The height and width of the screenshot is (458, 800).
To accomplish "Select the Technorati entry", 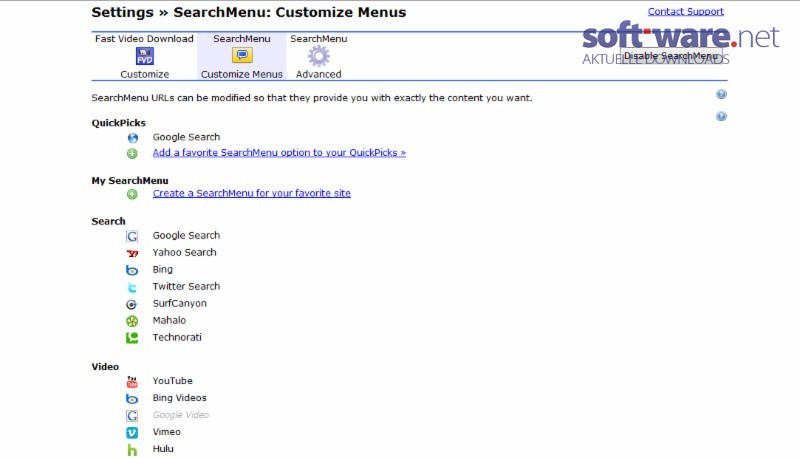I will (177, 337).
